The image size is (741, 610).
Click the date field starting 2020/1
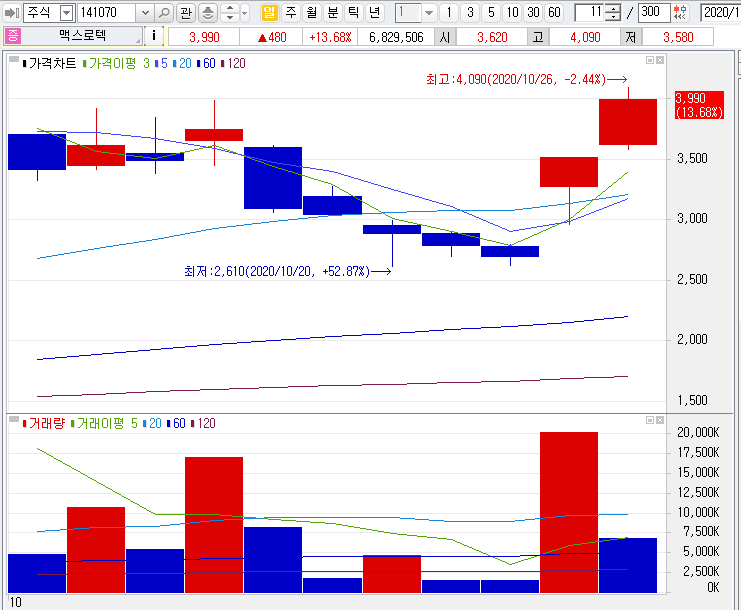(721, 13)
